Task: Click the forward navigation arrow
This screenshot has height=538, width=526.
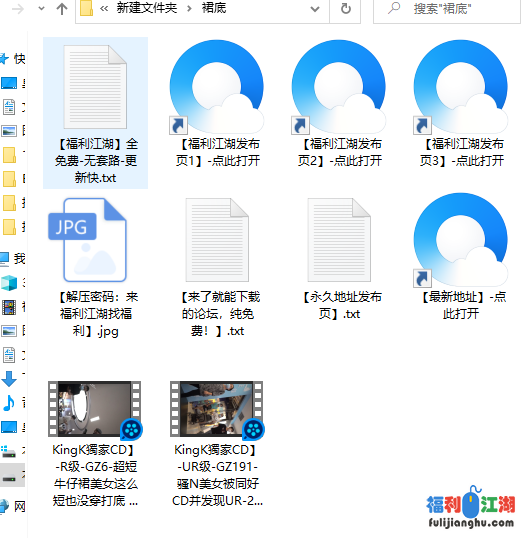Action: (x=18, y=9)
